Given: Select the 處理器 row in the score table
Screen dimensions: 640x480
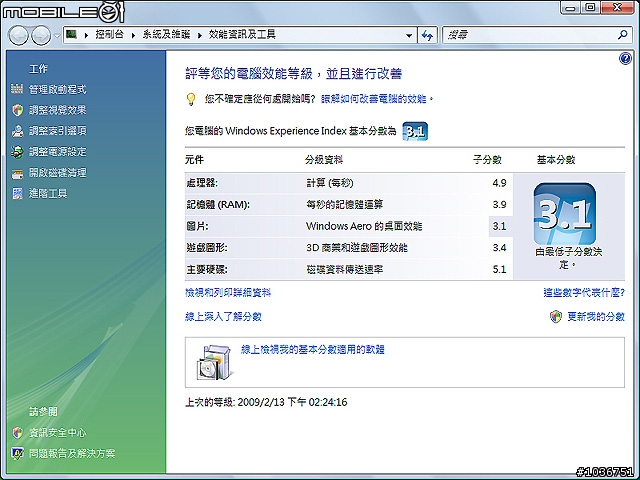Looking at the screenshot, I should click(349, 183).
